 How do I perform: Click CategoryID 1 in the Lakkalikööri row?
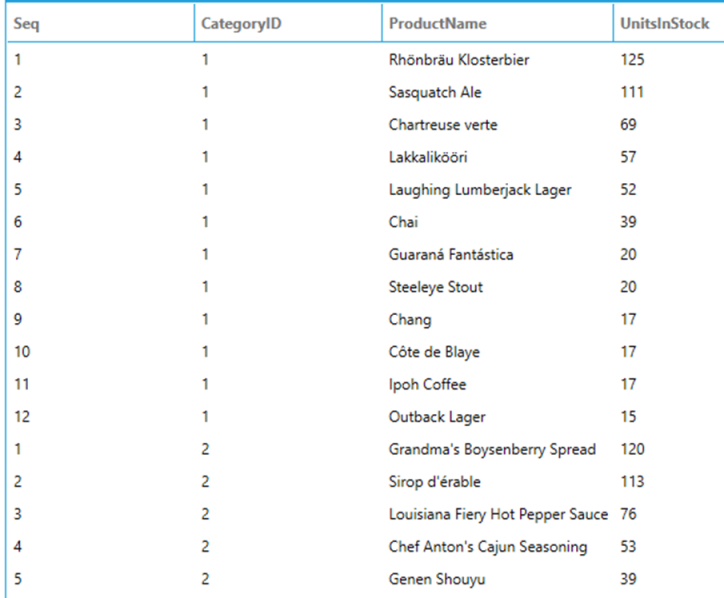(x=205, y=157)
